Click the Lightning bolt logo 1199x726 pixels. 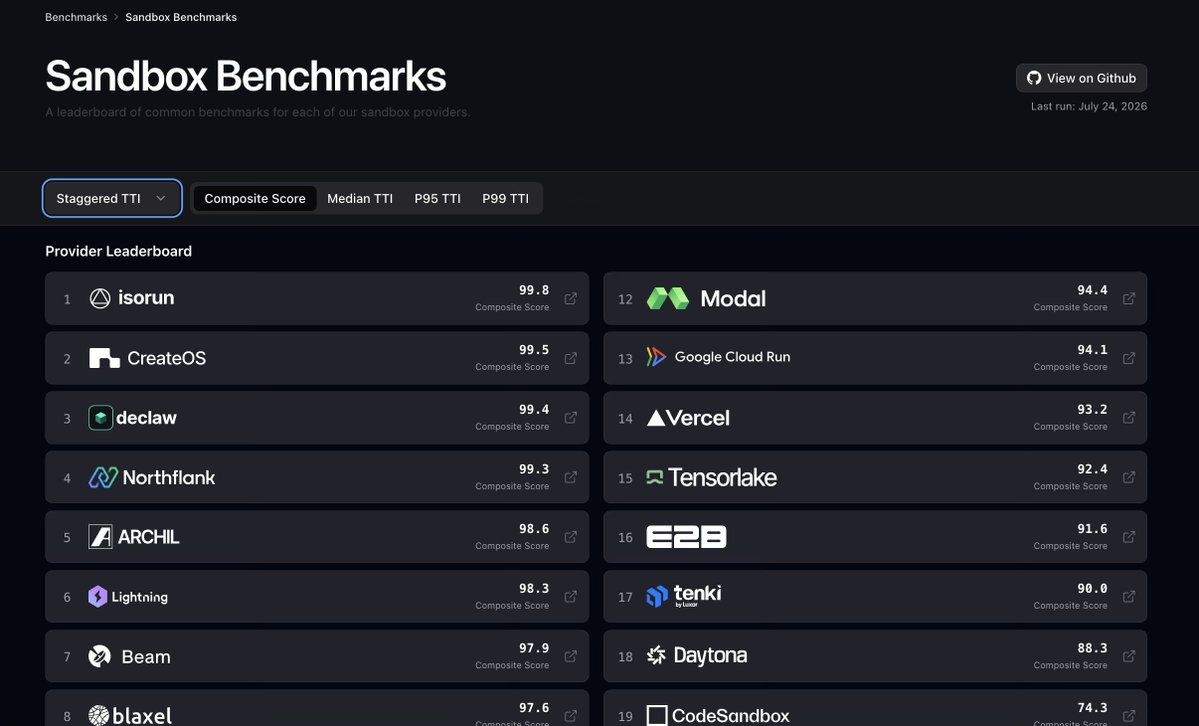pos(98,597)
